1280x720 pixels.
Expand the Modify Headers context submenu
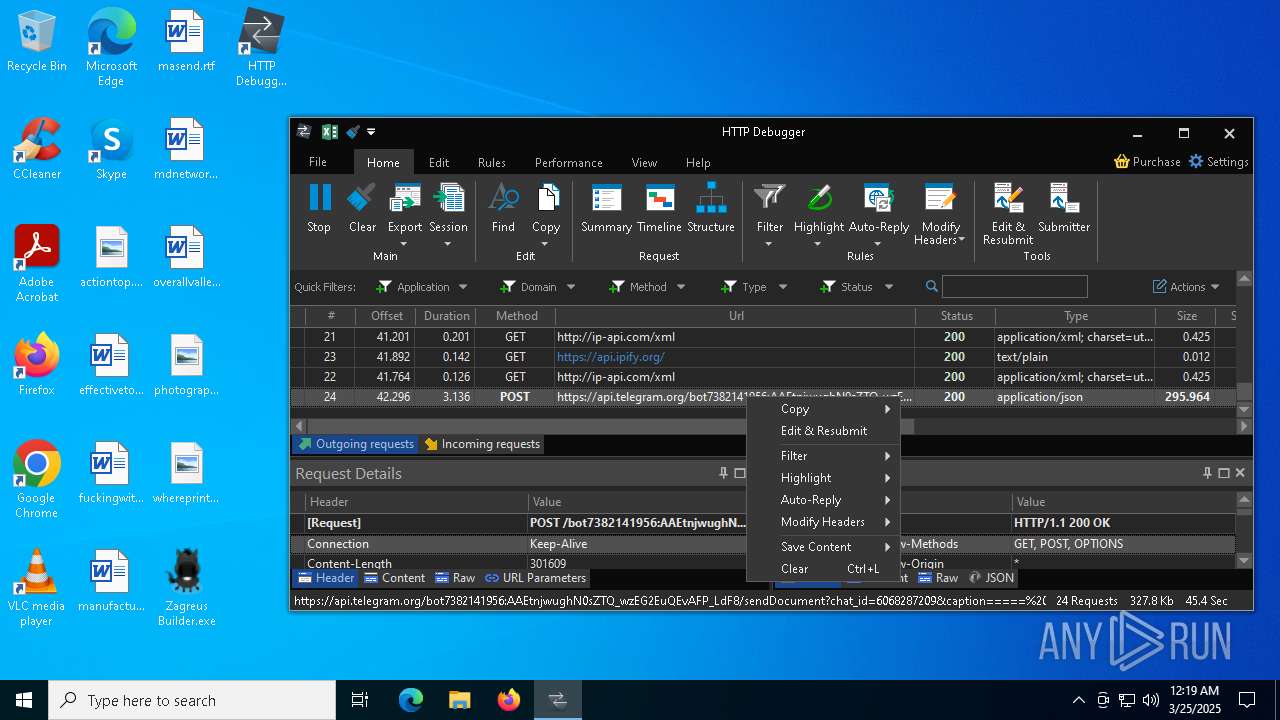coord(824,522)
